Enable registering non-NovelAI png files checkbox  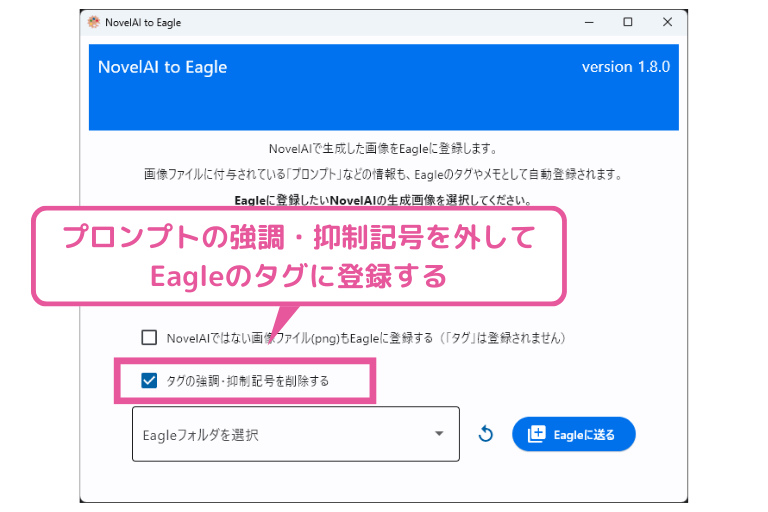[149, 338]
